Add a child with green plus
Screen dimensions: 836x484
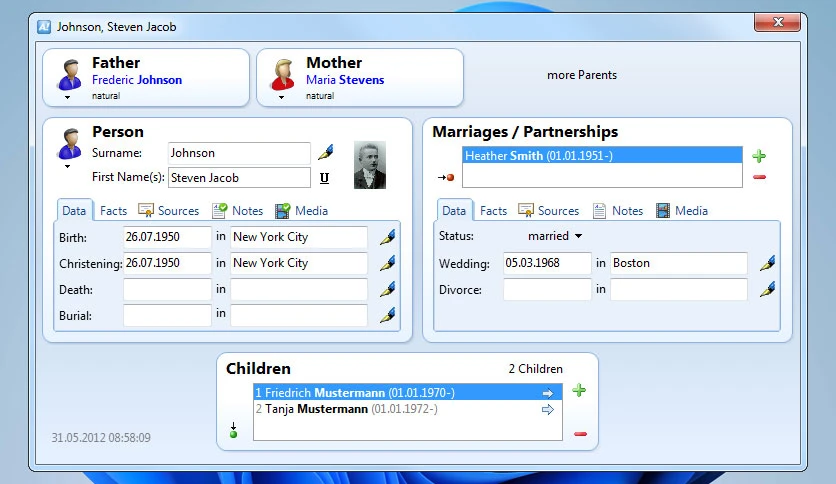pyautogui.click(x=579, y=390)
